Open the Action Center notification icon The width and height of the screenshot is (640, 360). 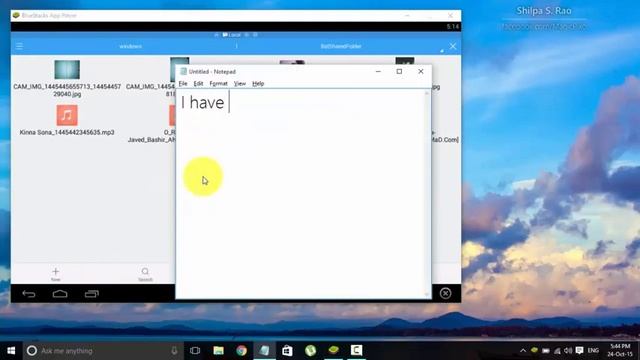click(579, 351)
